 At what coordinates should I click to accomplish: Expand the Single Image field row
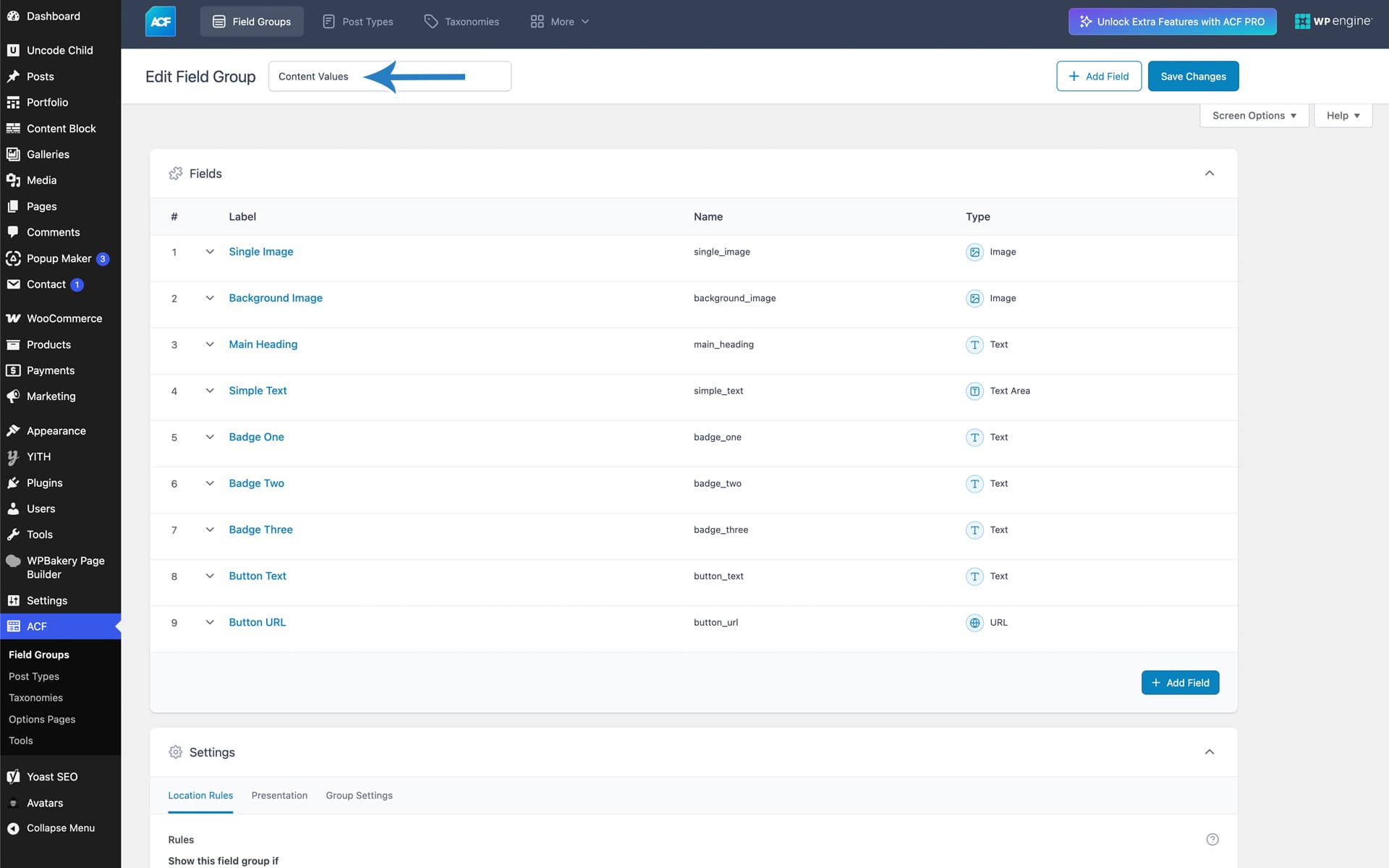coord(210,252)
